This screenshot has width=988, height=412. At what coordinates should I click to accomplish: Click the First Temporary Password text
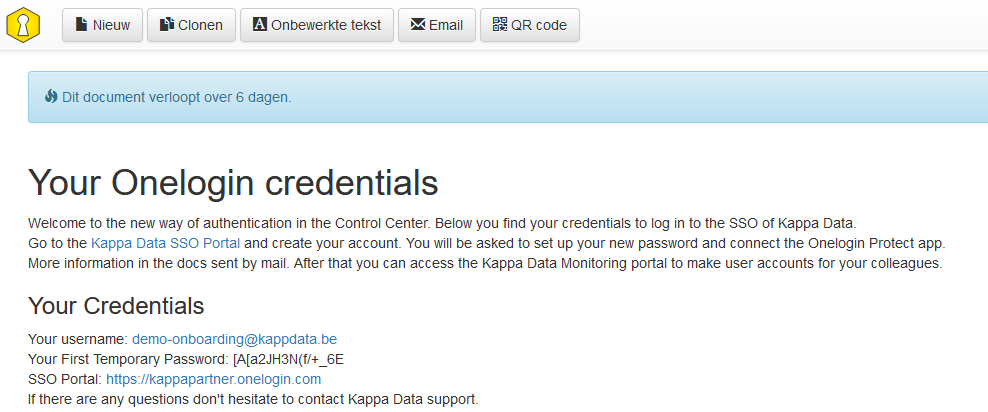coord(187,359)
